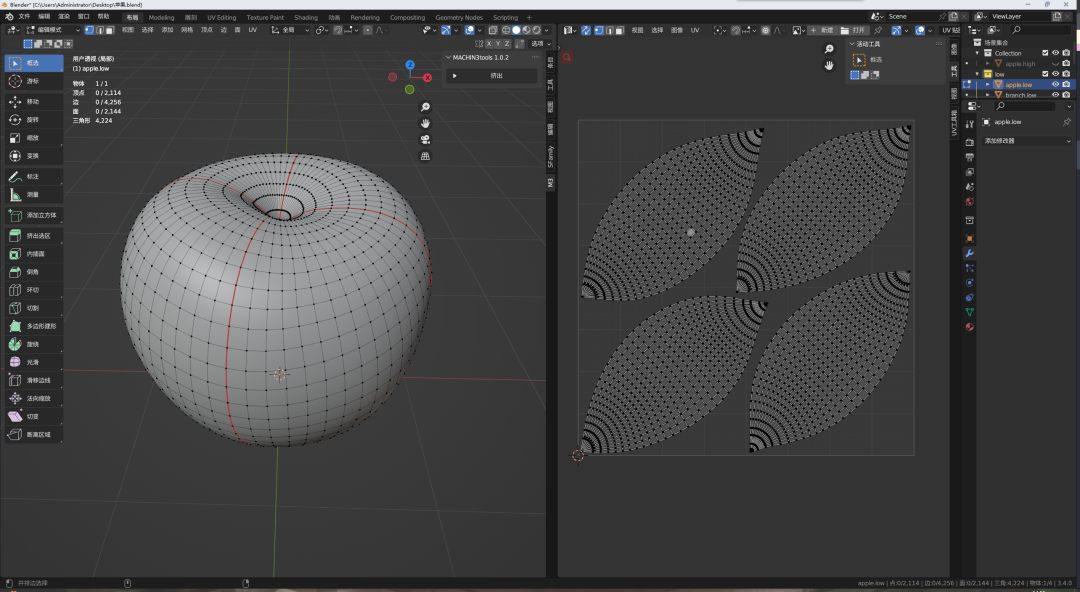Click the camera view icon in viewport
Screen dimensions: 1080x592
(x=425, y=139)
